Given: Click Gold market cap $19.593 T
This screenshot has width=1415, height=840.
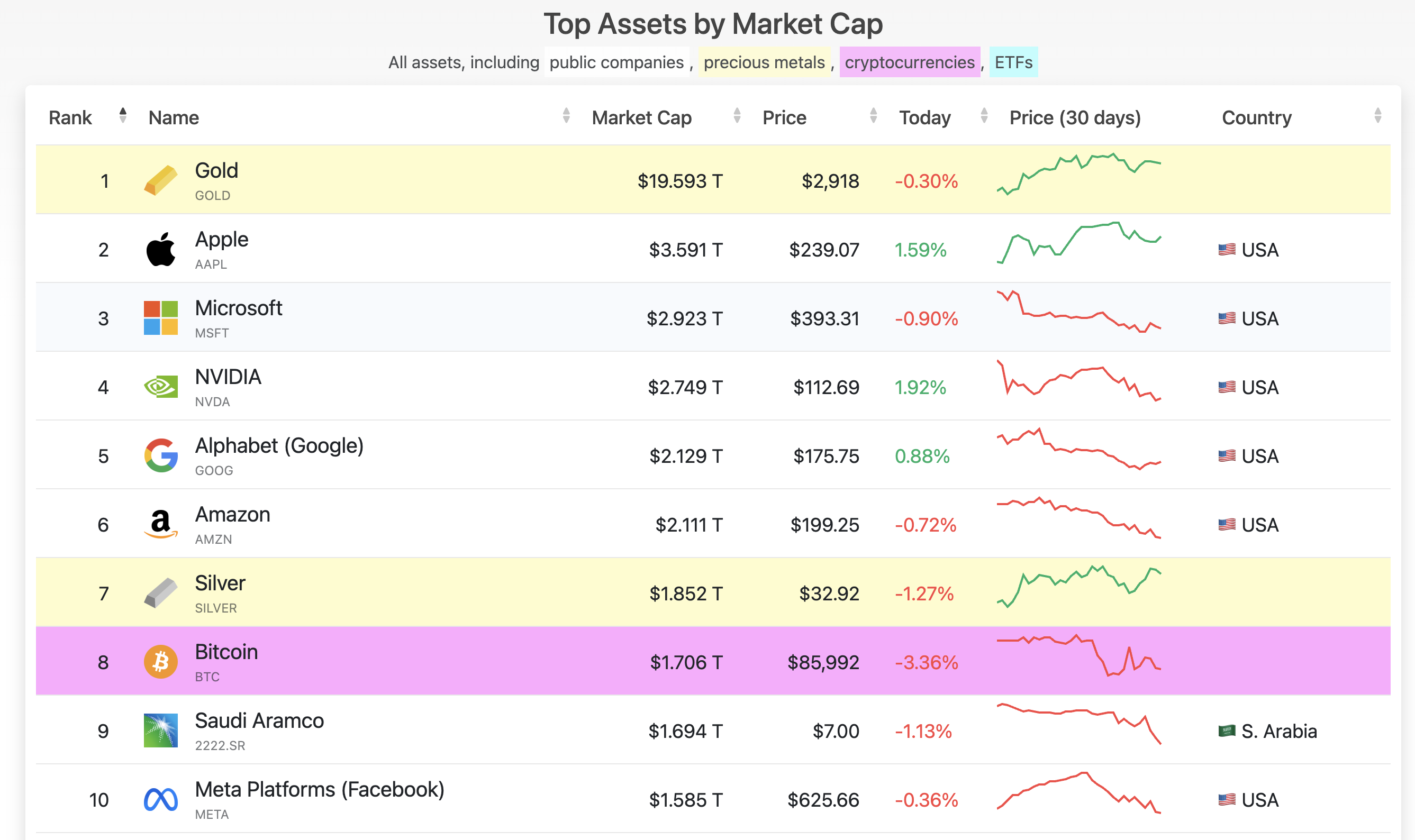Looking at the screenshot, I should point(680,181).
